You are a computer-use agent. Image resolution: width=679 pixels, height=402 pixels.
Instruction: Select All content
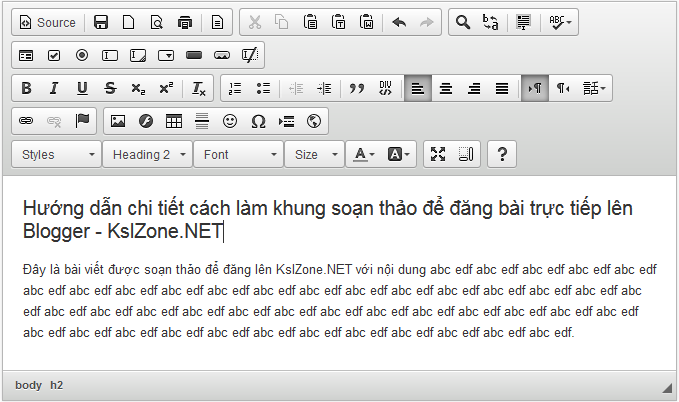point(523,22)
